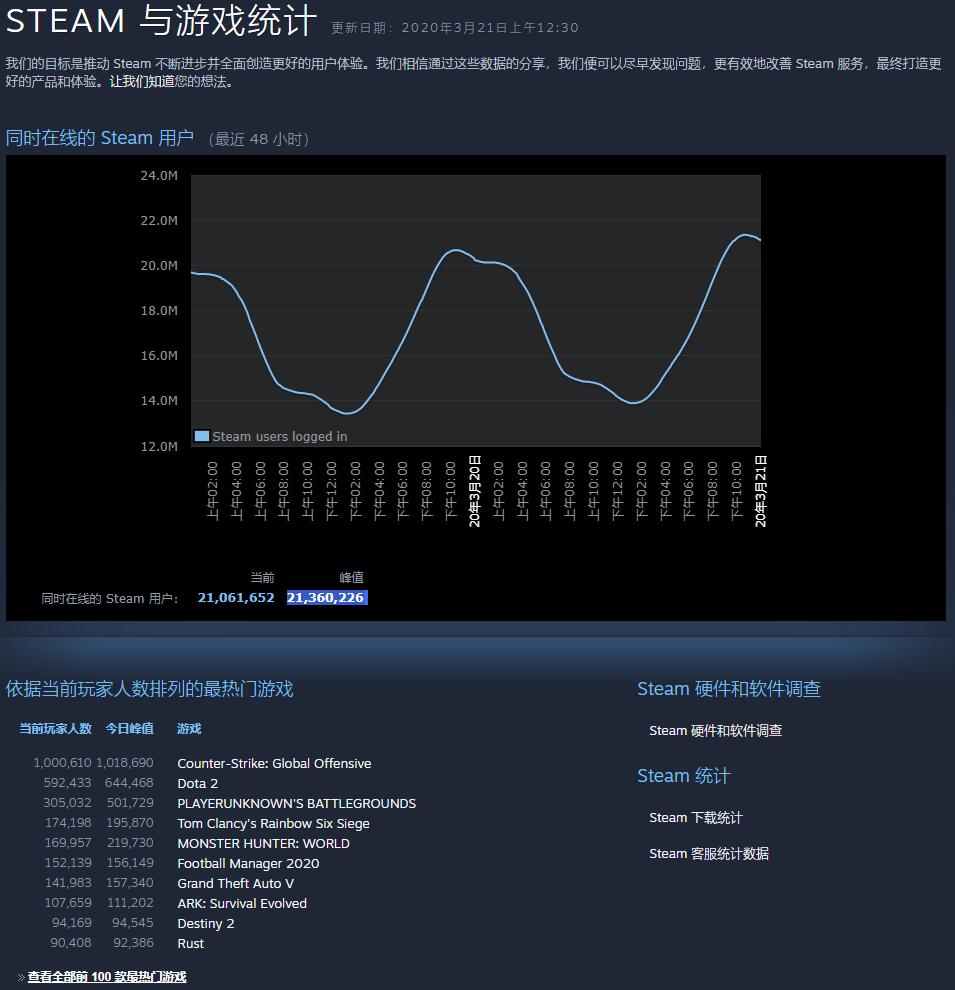Image resolution: width=955 pixels, height=990 pixels.
Task: Open Tom Clancy's Rainbow Six Siege link
Action: click(x=273, y=823)
